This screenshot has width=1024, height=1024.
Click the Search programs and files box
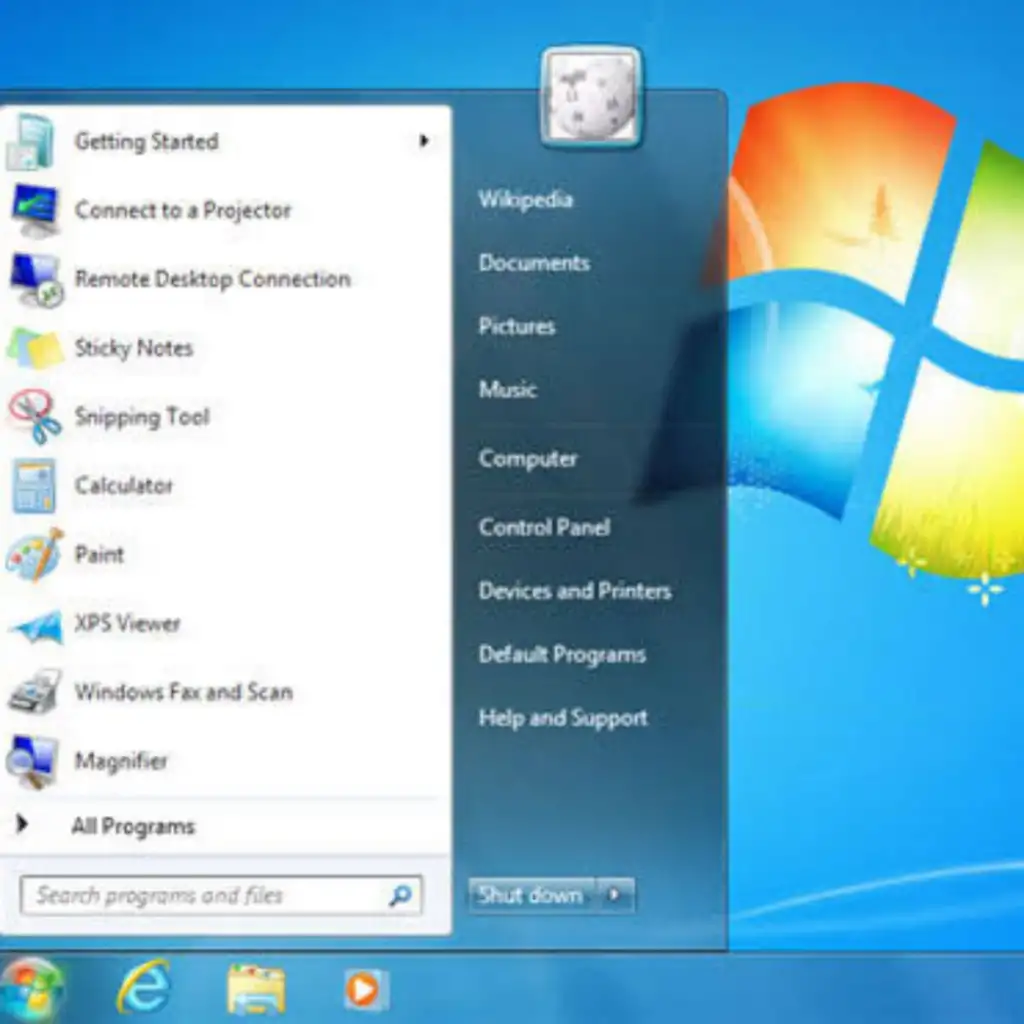coord(205,895)
